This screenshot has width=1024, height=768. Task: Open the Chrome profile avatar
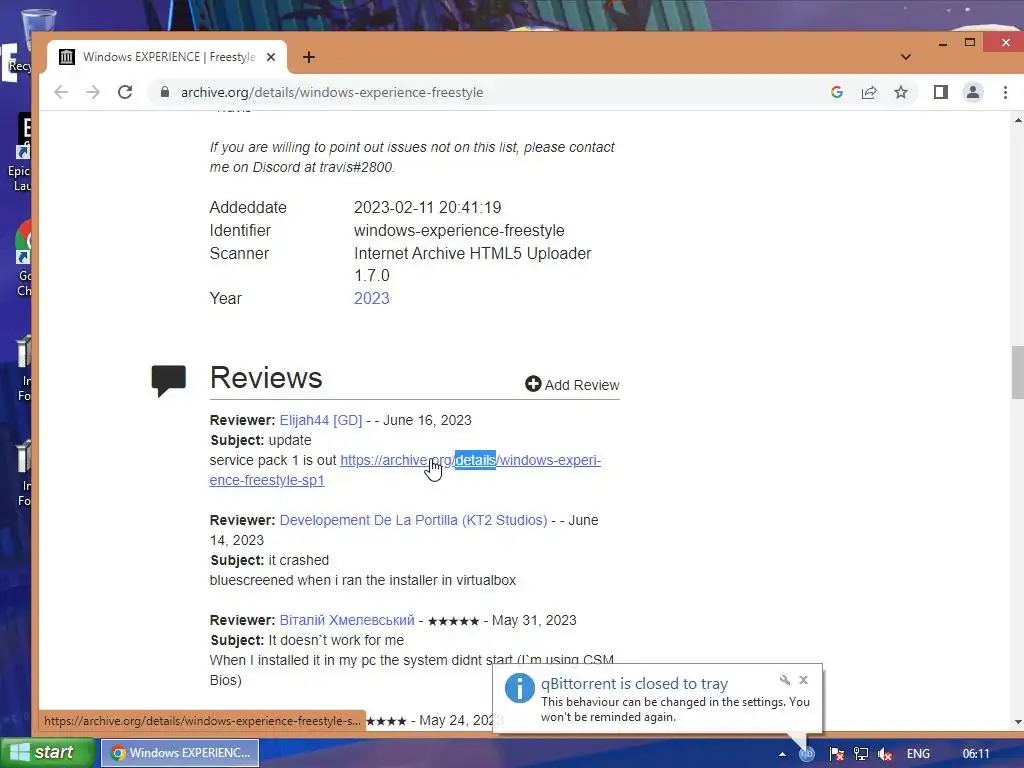(972, 92)
